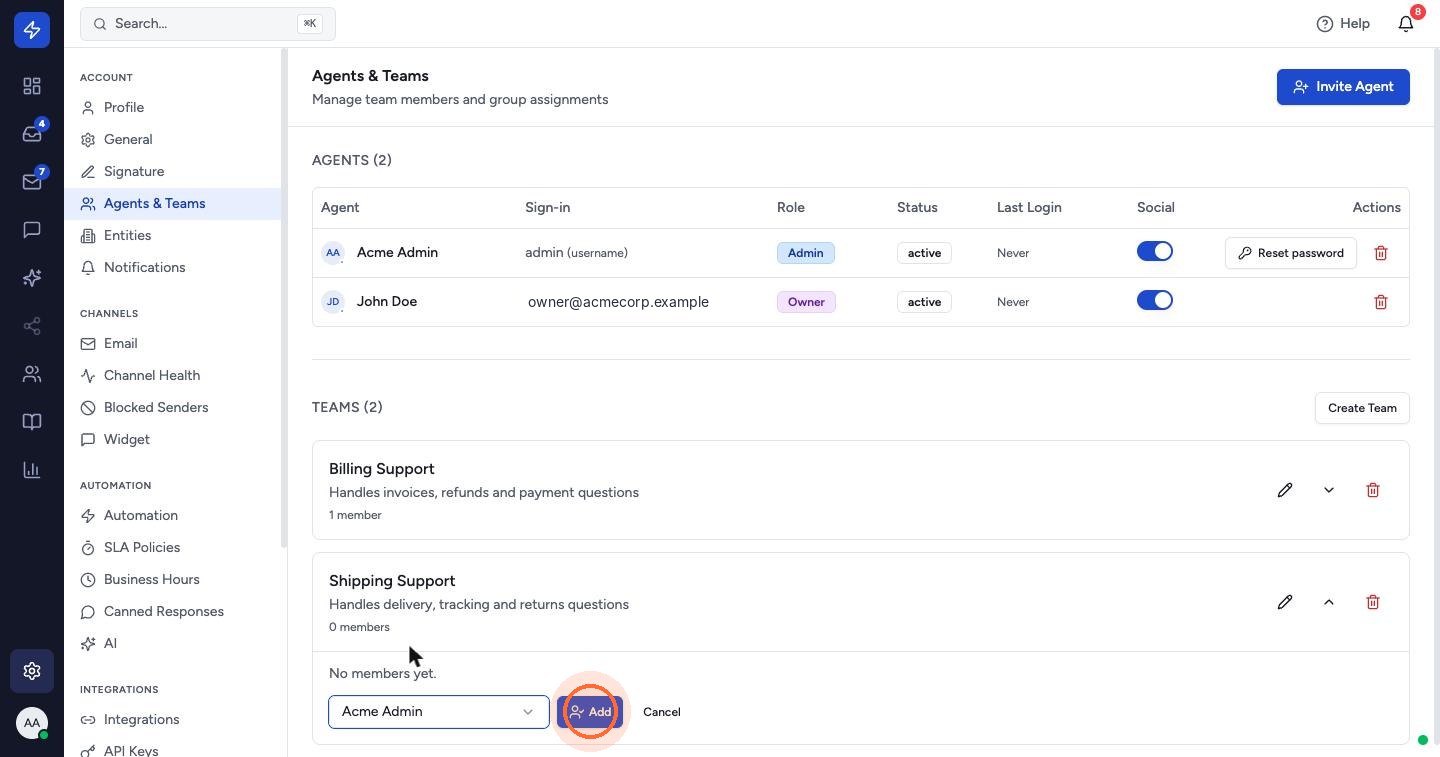The height and width of the screenshot is (757, 1440).
Task: Click the Last Login column header
Action: click(x=1029, y=207)
